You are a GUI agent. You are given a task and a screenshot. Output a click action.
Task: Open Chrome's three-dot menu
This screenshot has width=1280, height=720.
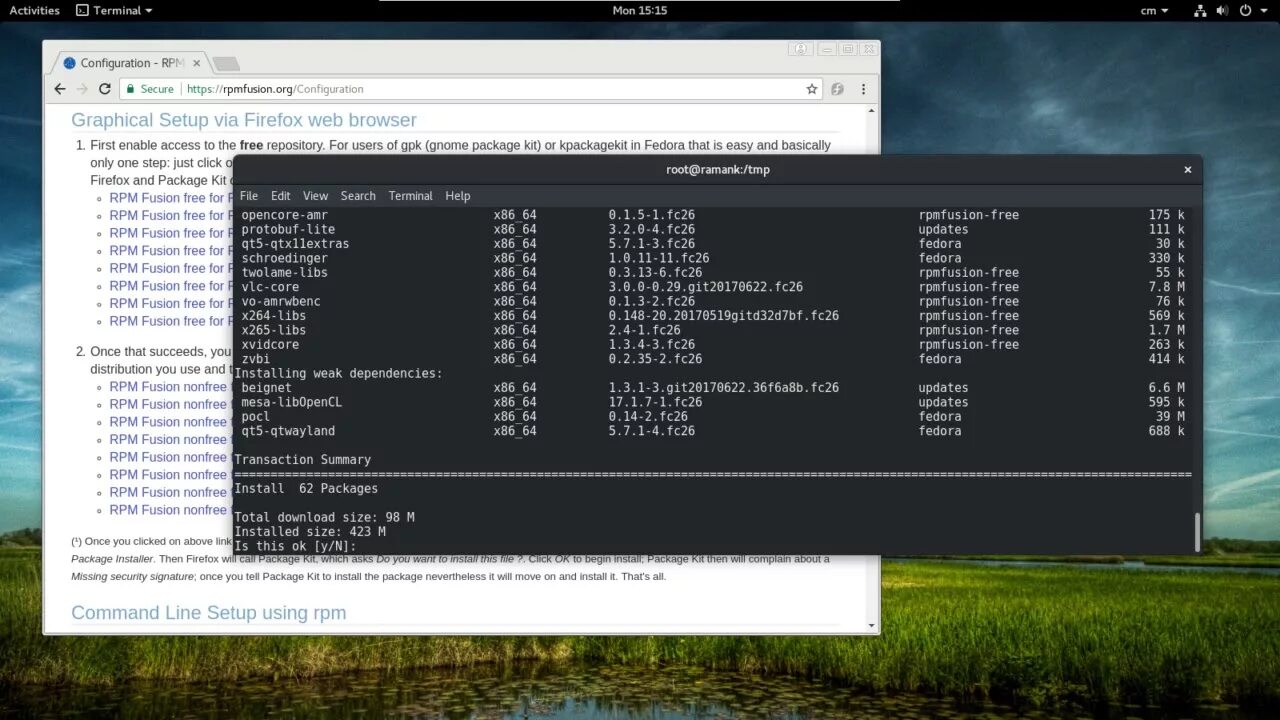click(863, 89)
